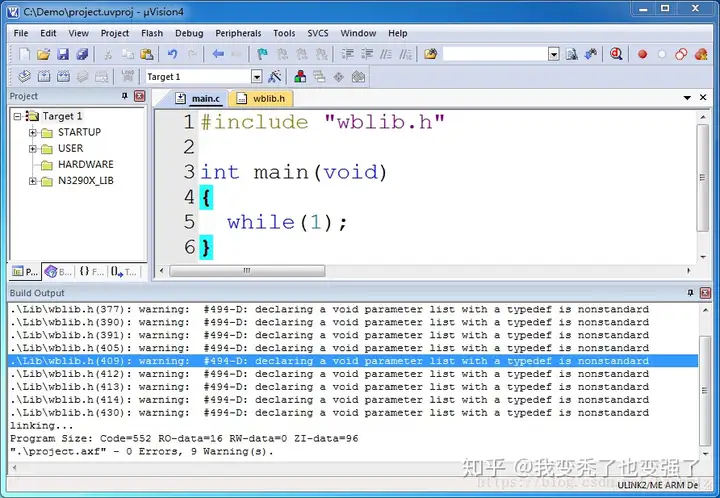Screen dimensions: 720x498
Task: Click the Paste clipboard icon
Action: click(x=146, y=54)
